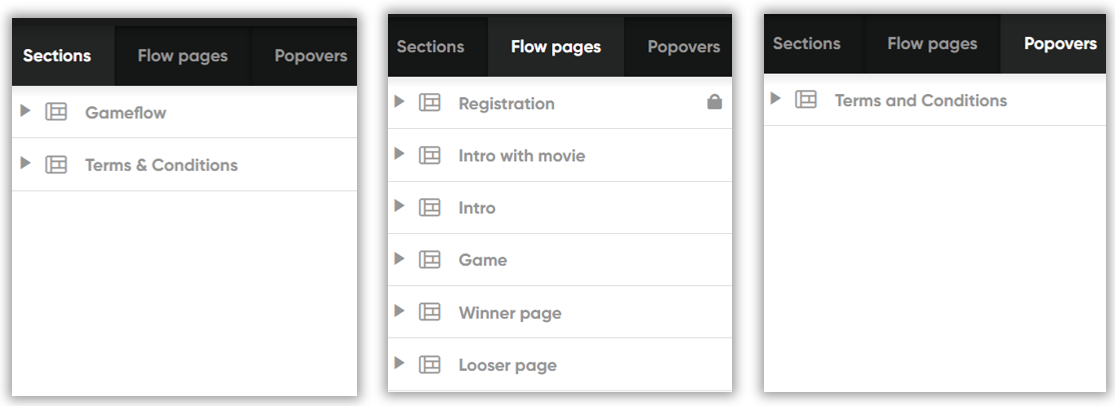Viewport: 1115px width, 406px height.
Task: Switch to Sections tab in right panel
Action: pos(806,43)
